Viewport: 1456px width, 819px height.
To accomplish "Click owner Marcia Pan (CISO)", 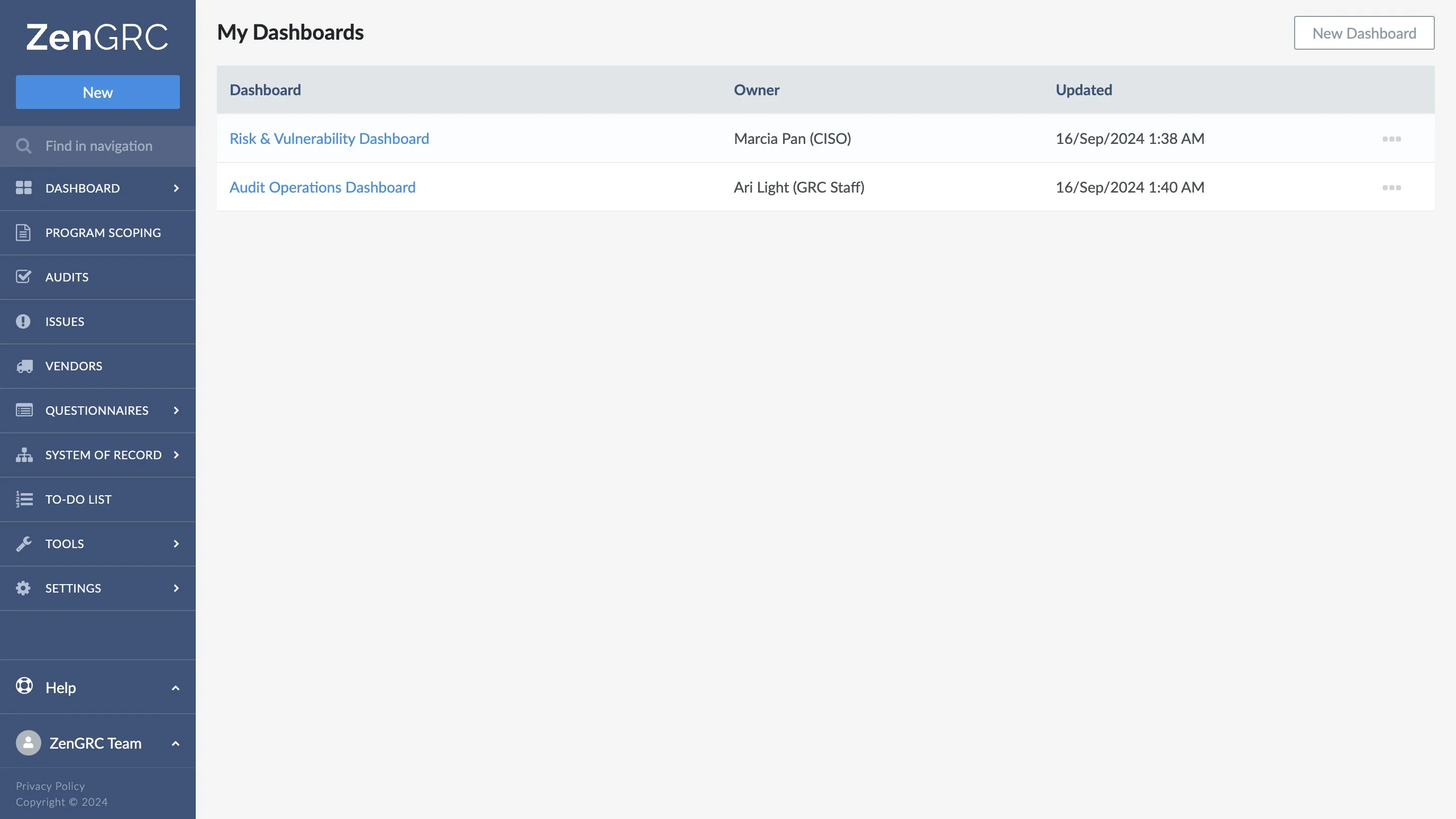I will tap(793, 139).
